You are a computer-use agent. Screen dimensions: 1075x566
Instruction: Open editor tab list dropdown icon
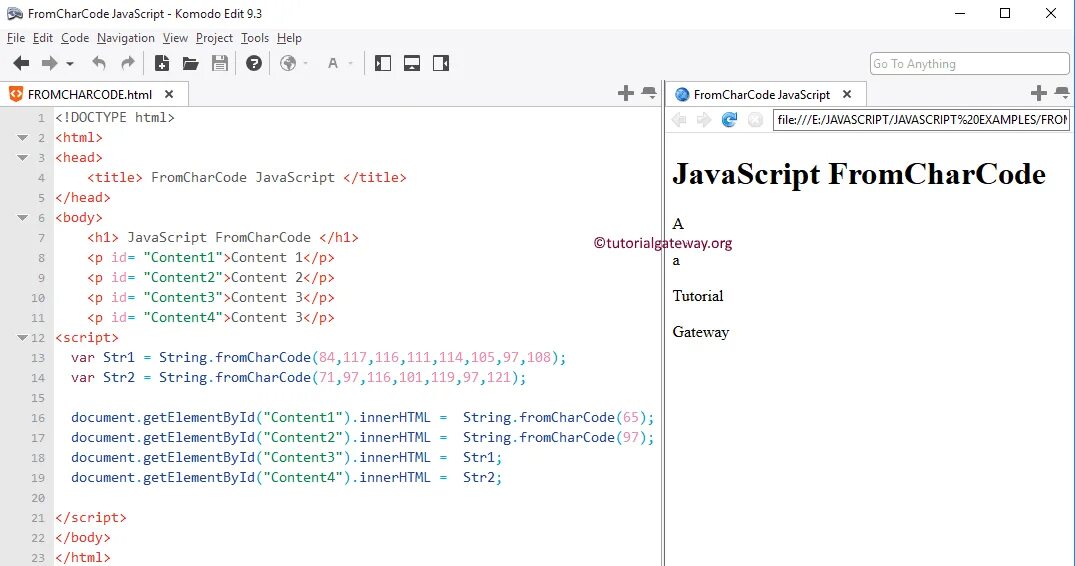(x=649, y=93)
